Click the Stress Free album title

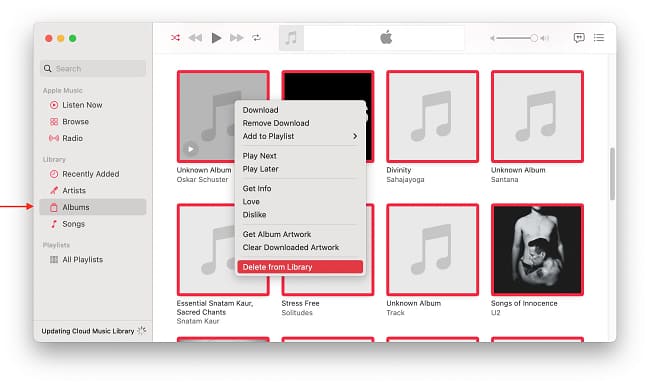(x=301, y=303)
